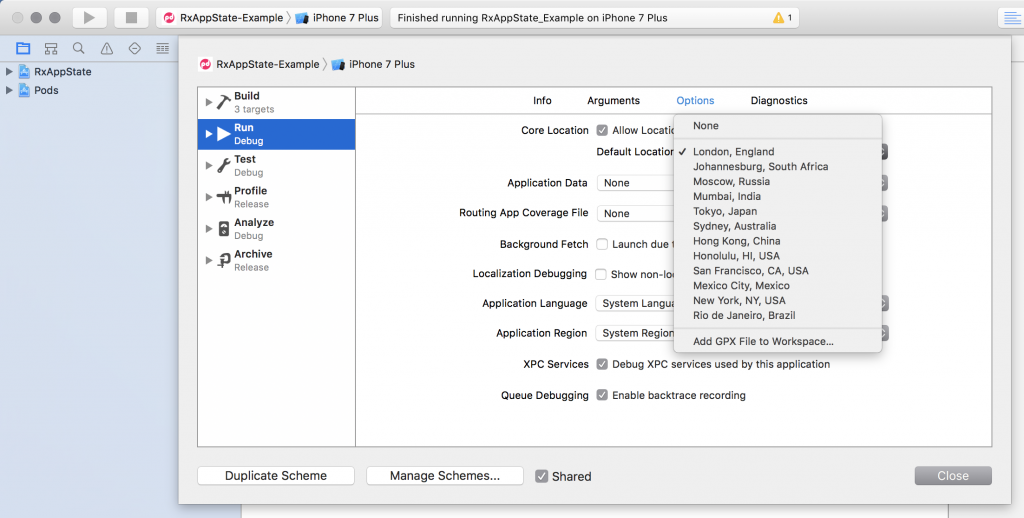Expand the Profile action disclosure triangle

[x=209, y=197]
